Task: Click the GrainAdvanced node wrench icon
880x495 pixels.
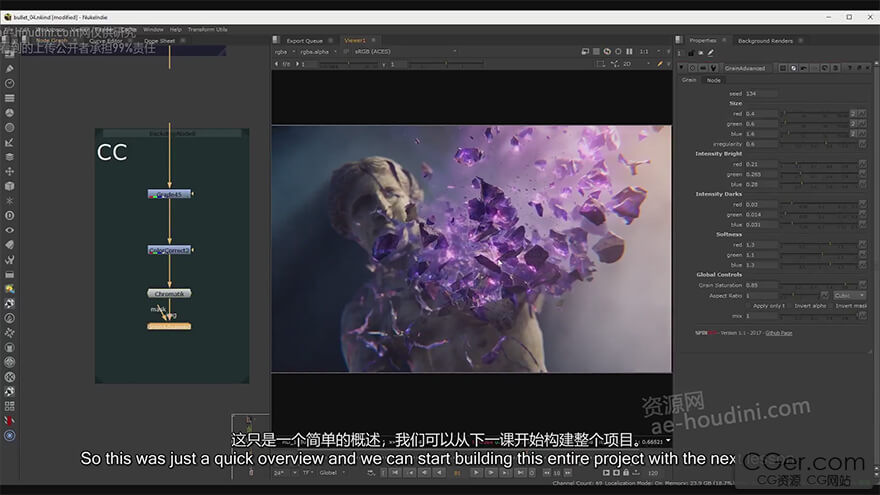Action: coord(714,68)
